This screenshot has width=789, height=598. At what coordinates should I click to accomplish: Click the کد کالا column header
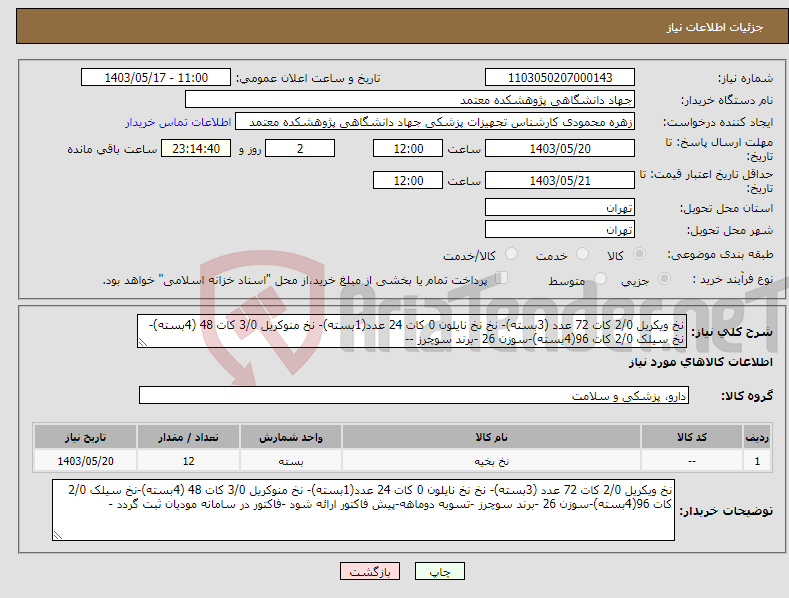[691, 437]
